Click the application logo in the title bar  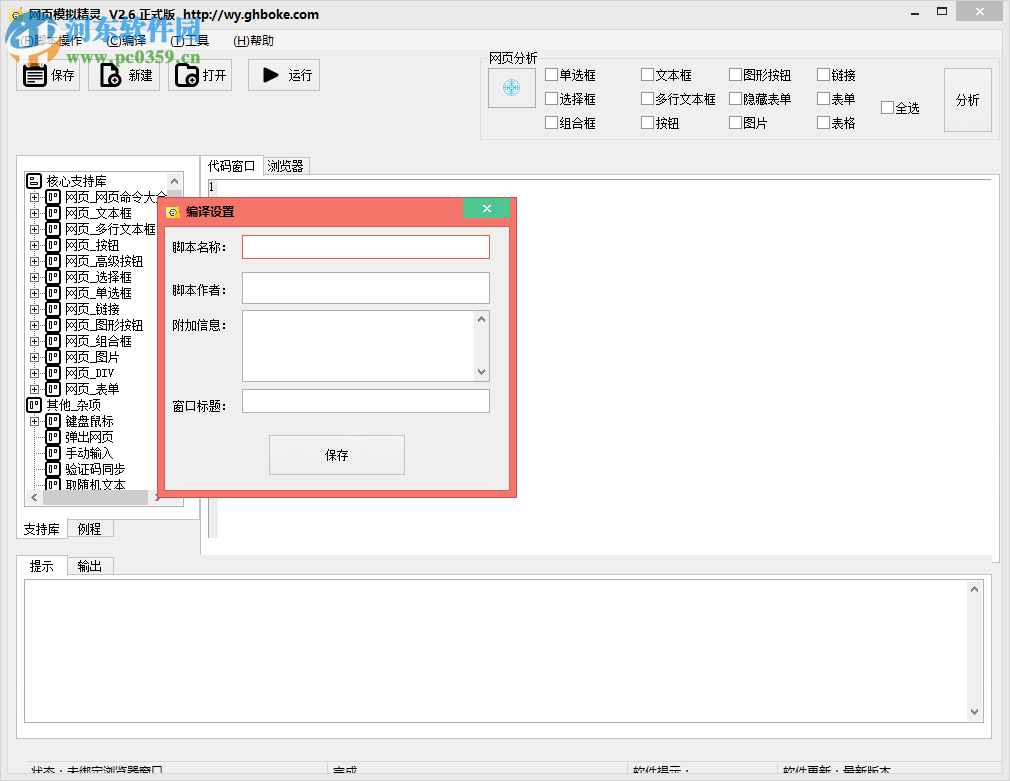(x=13, y=12)
